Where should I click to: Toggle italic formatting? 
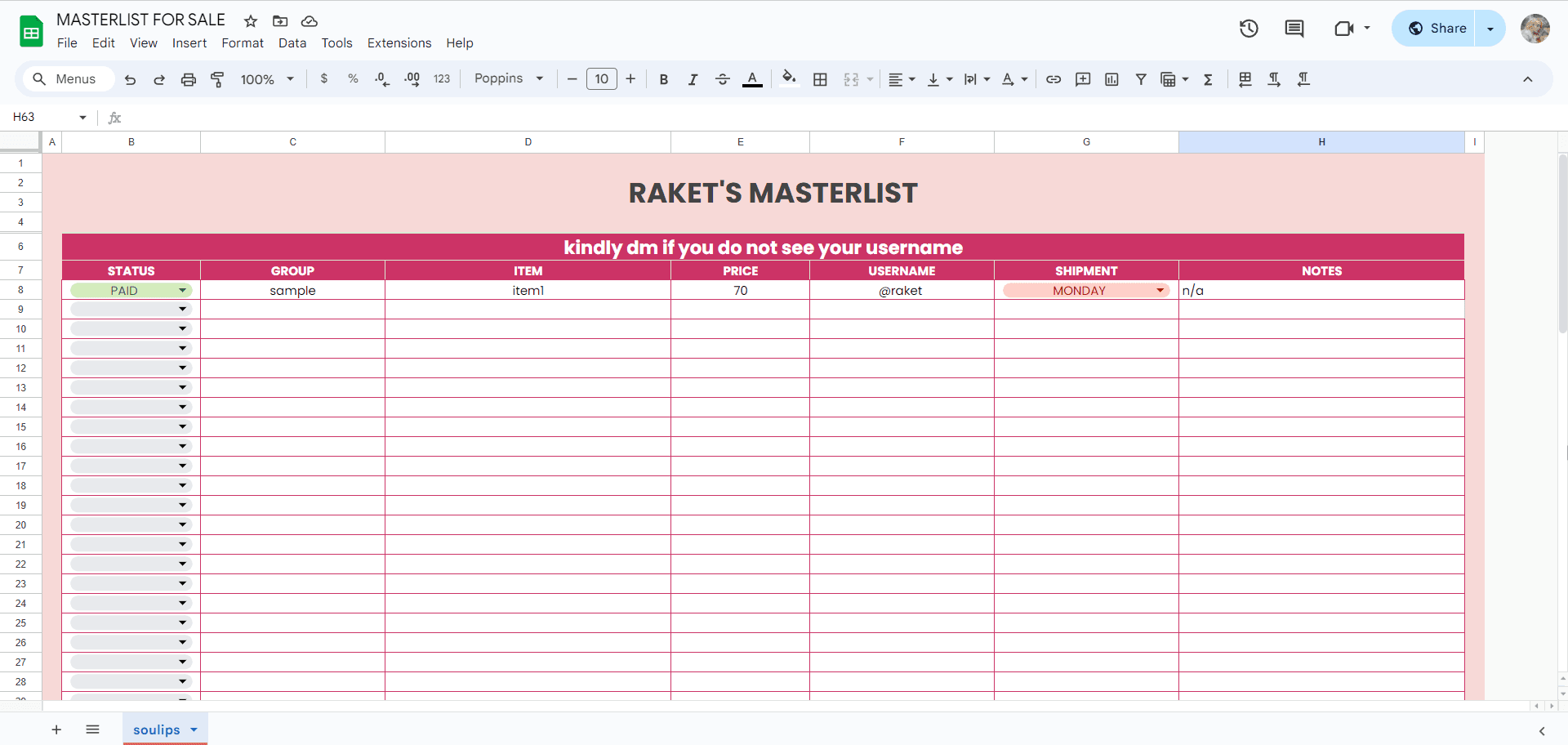(693, 79)
